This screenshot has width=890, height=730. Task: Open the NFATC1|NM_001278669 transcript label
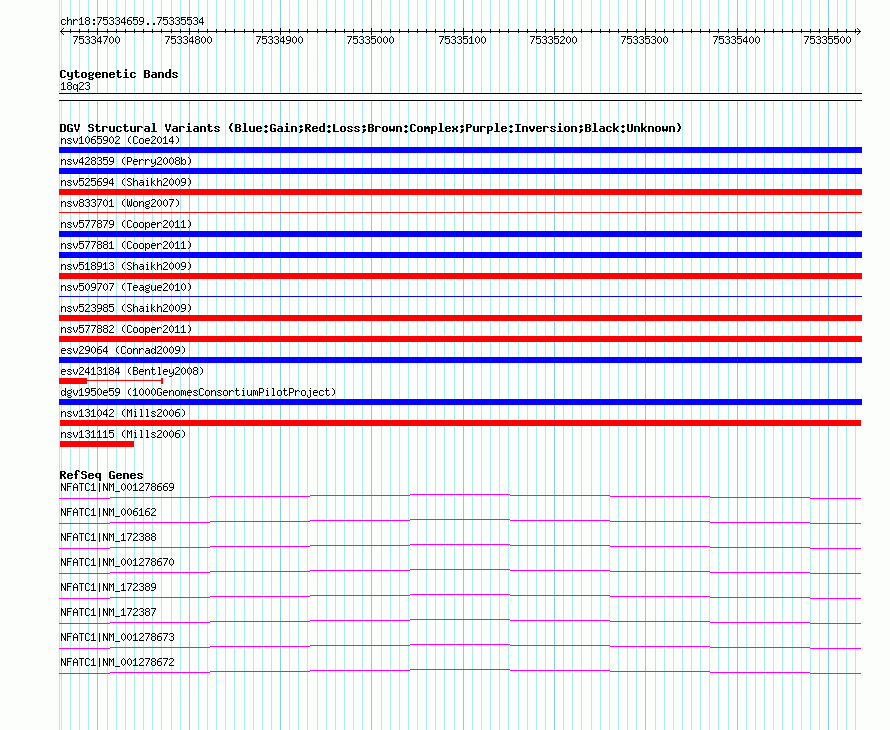[117, 488]
